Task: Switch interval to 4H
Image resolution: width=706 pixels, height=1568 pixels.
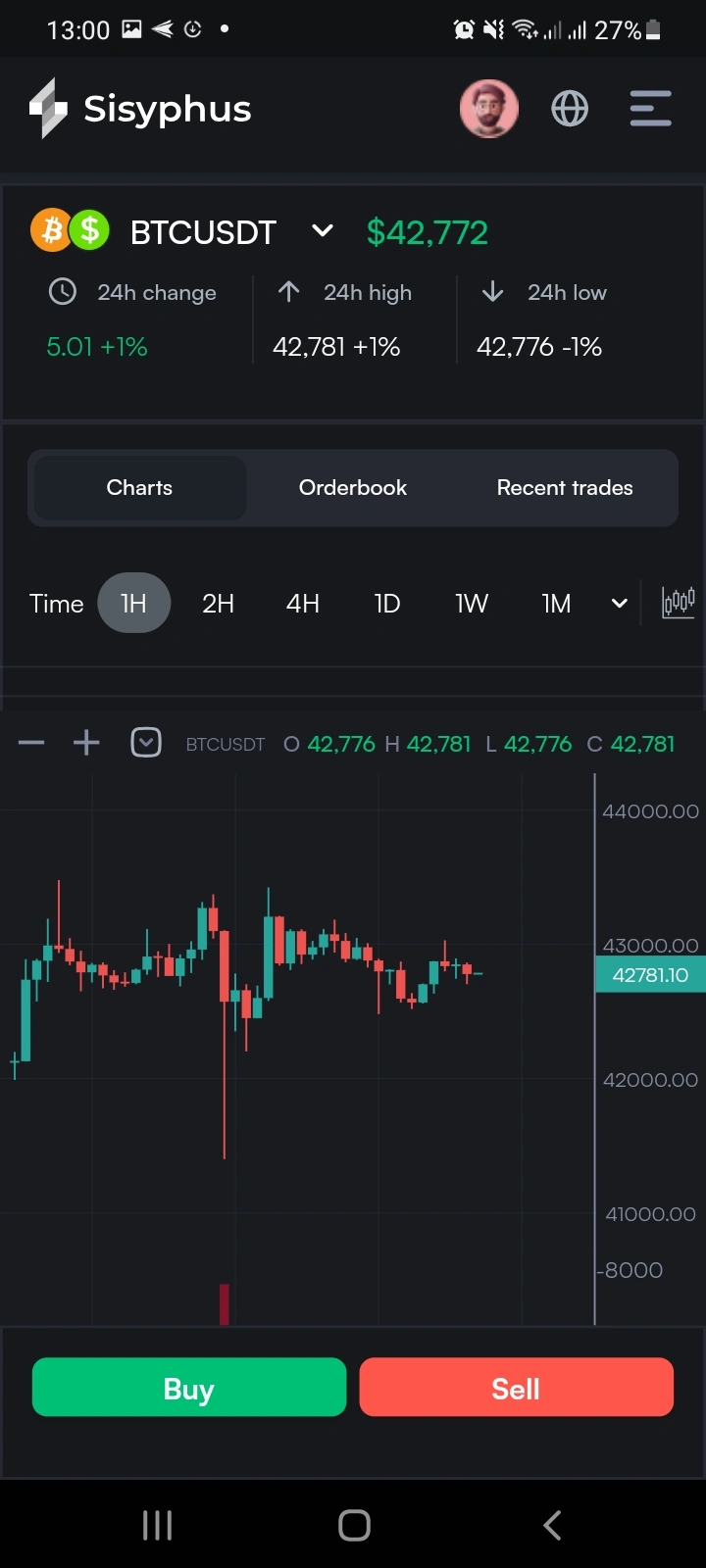Action: tap(303, 603)
